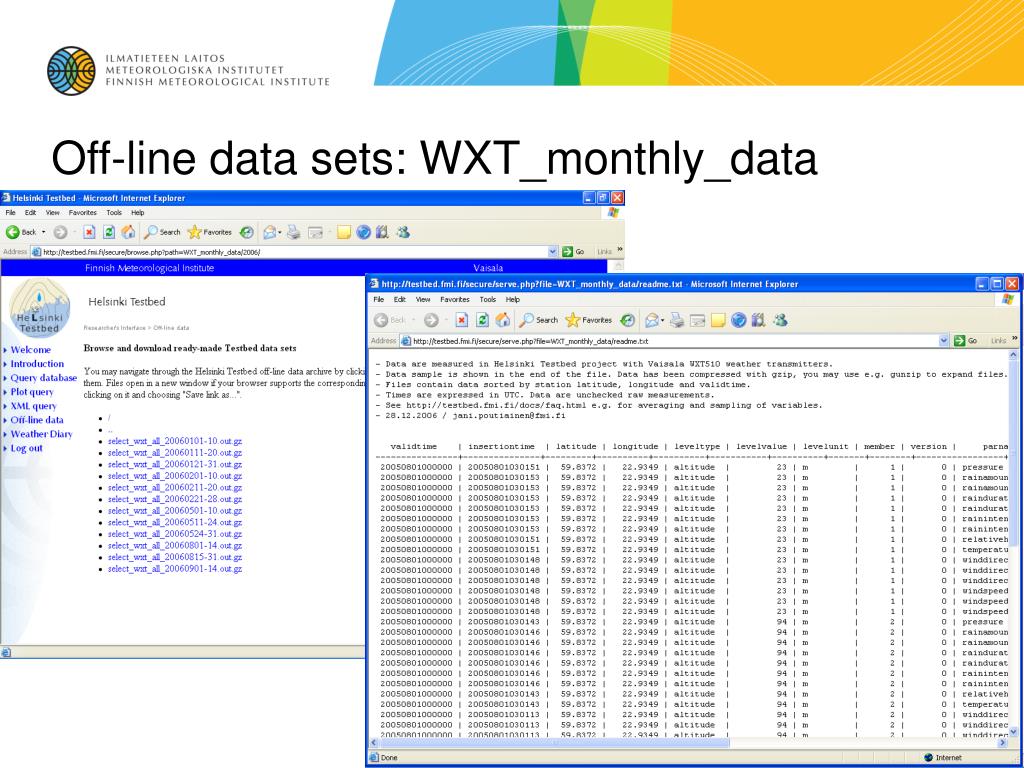Click Go button in Helsinki Testbed window
Screen dimensions: 1024x768
tap(573, 251)
